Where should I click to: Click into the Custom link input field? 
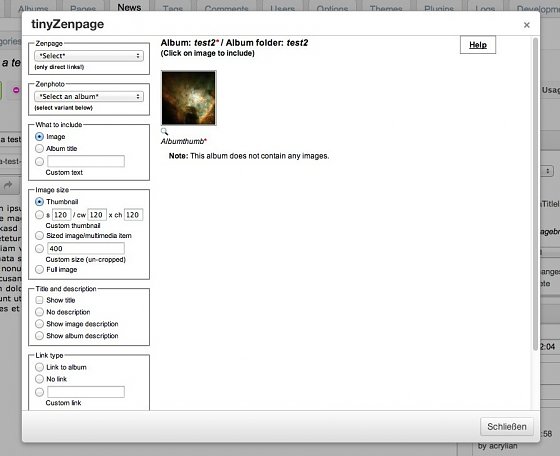(86, 392)
